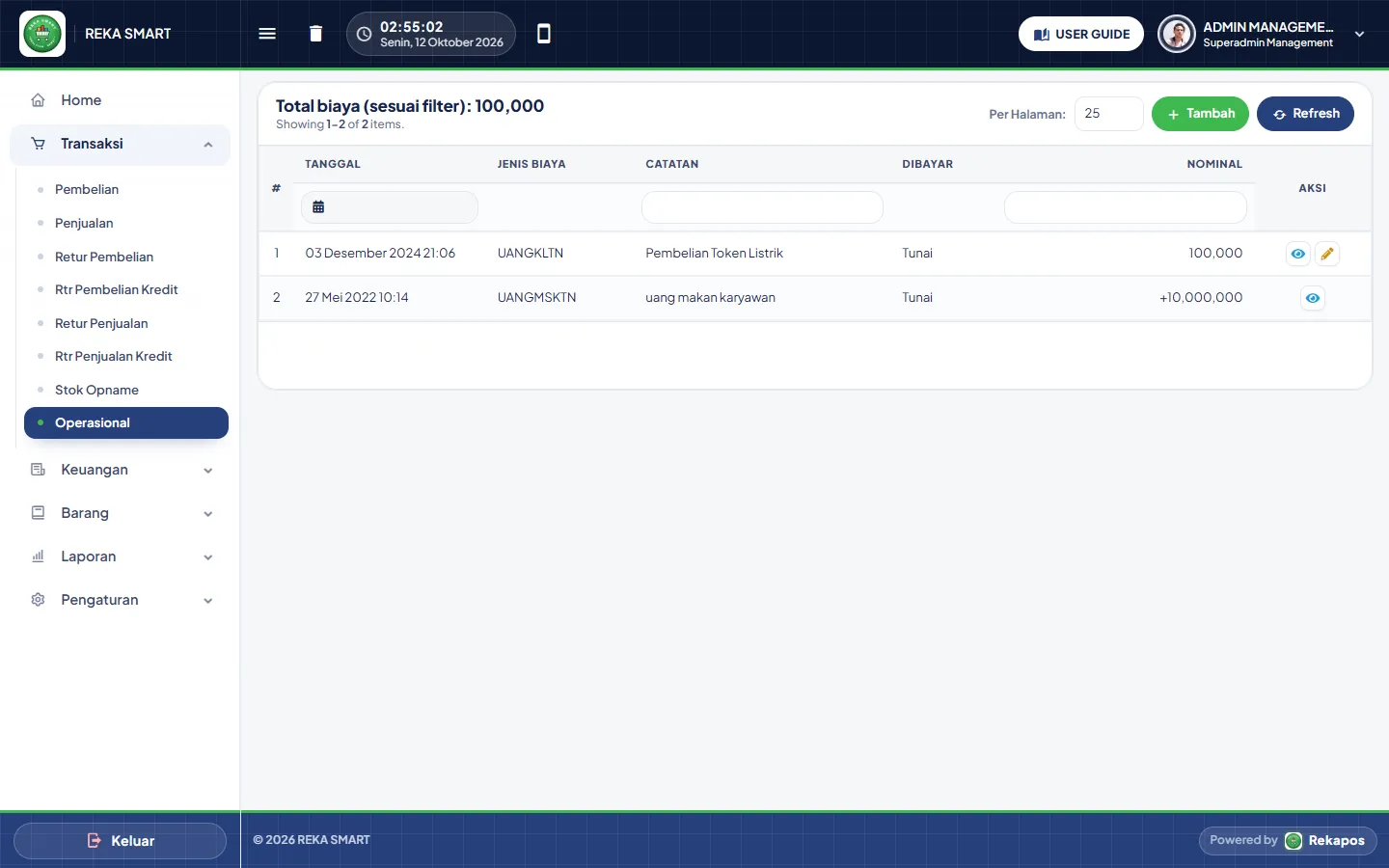Click the Home sidebar icon
This screenshot has height=868, width=1389.
click(39, 100)
